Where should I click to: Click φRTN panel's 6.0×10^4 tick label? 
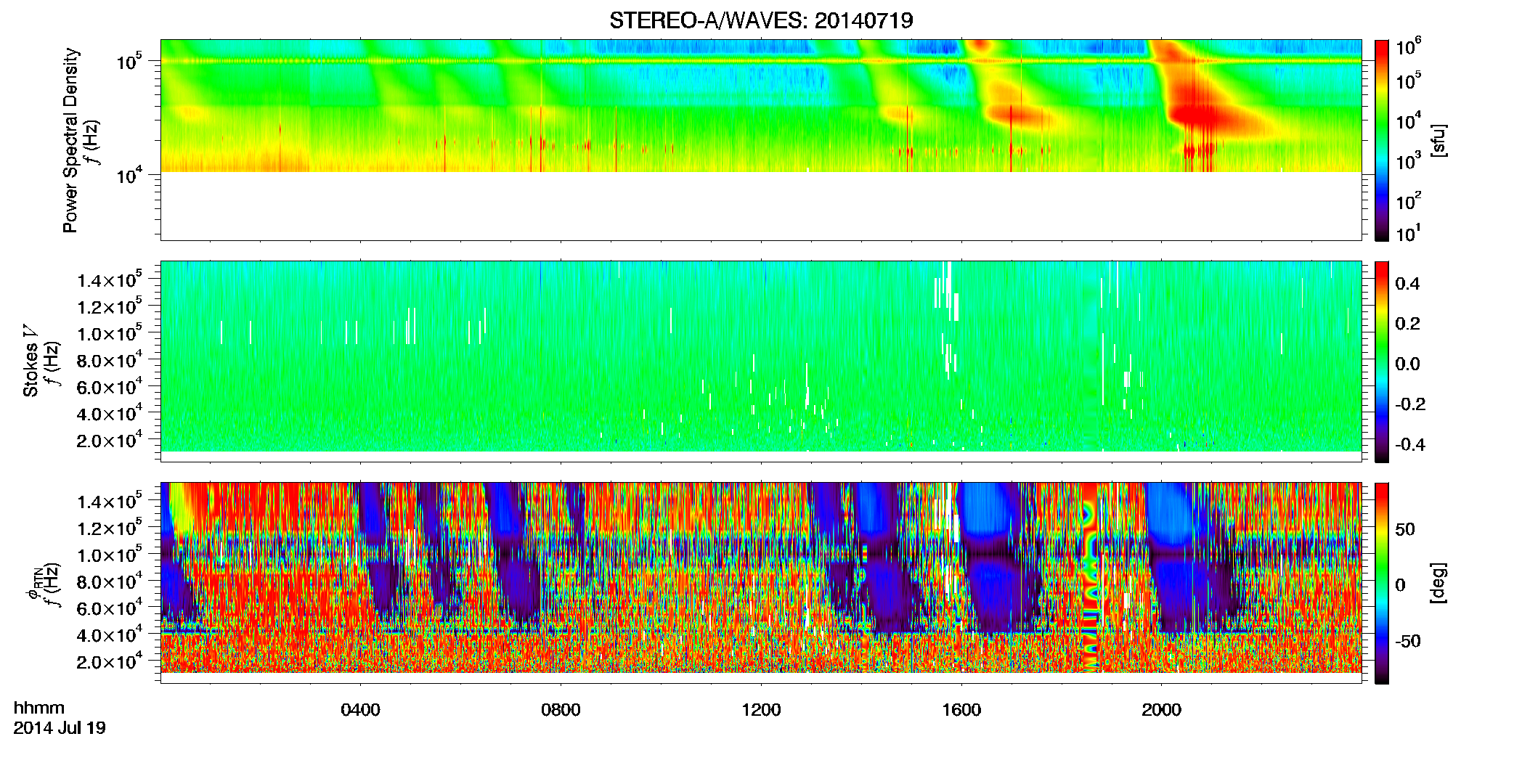tap(110, 608)
